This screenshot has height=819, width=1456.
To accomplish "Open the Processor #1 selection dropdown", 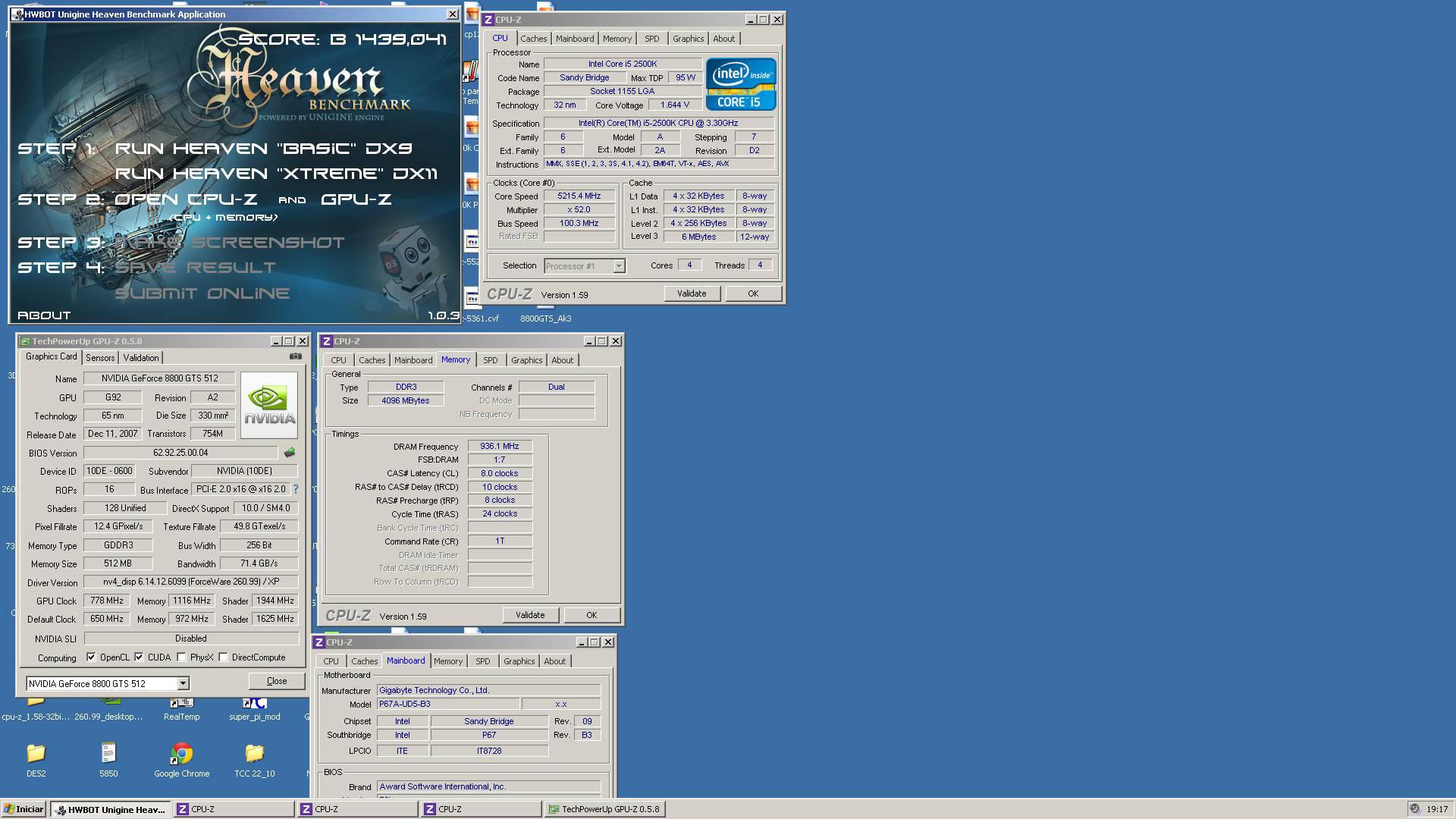I will point(619,265).
